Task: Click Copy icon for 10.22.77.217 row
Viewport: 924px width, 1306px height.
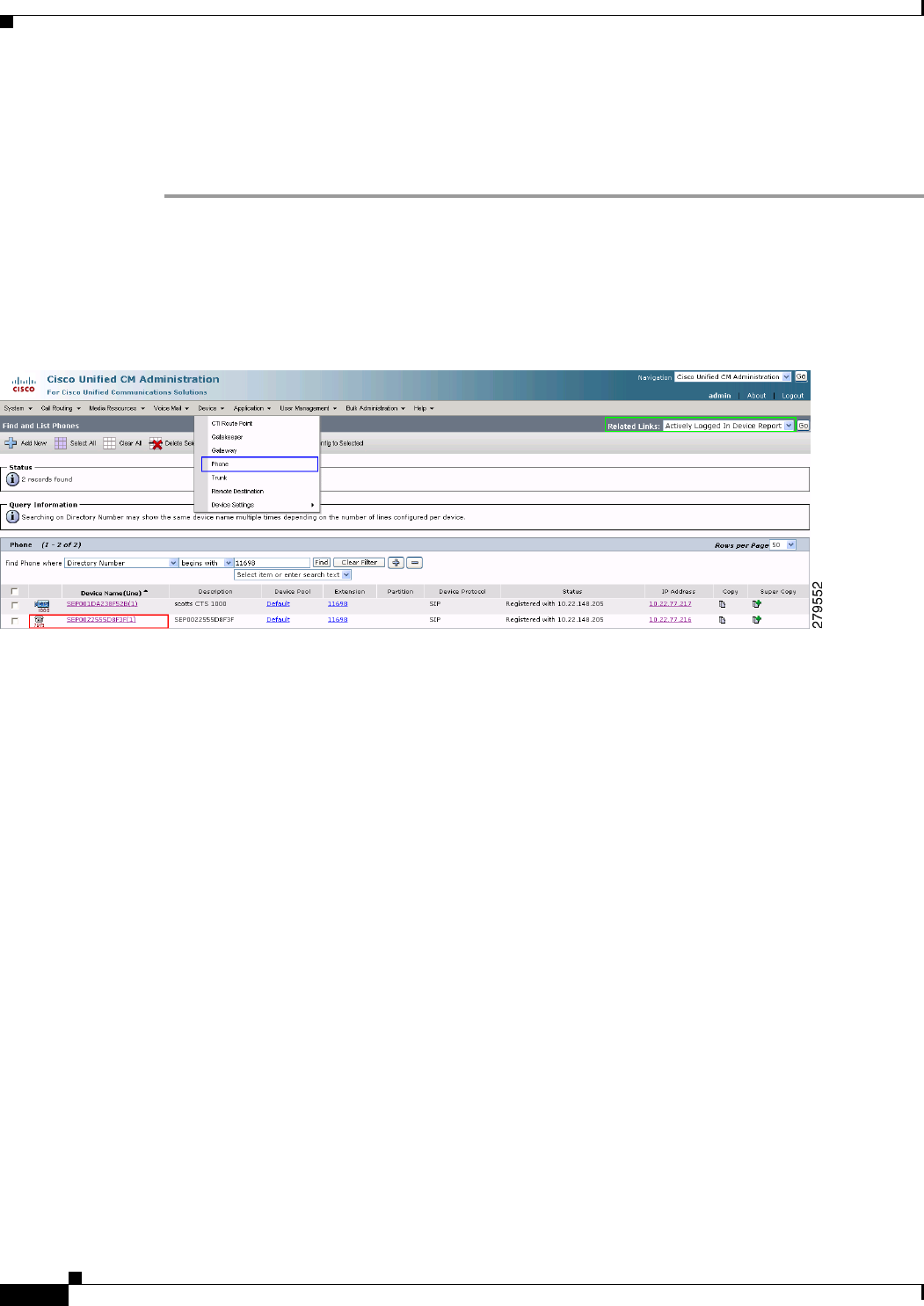Action: [723, 604]
